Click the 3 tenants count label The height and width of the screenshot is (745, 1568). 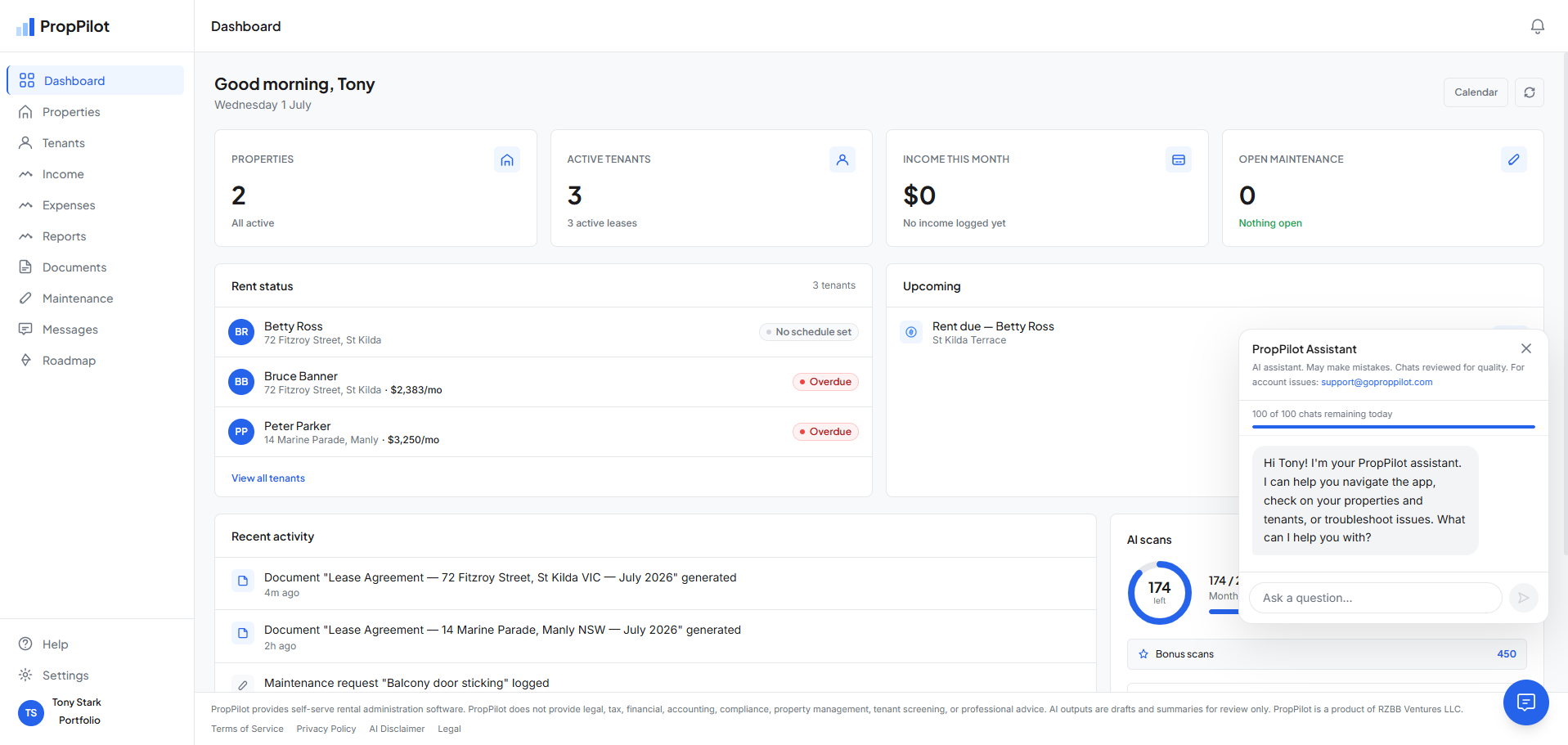833,285
